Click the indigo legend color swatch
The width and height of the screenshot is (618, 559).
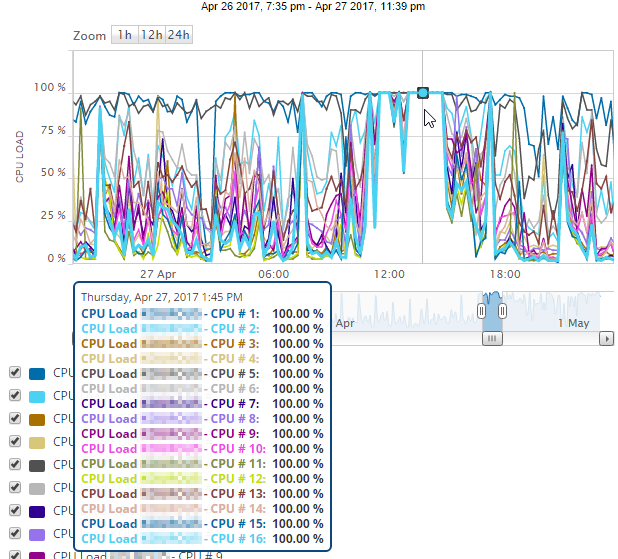37,512
